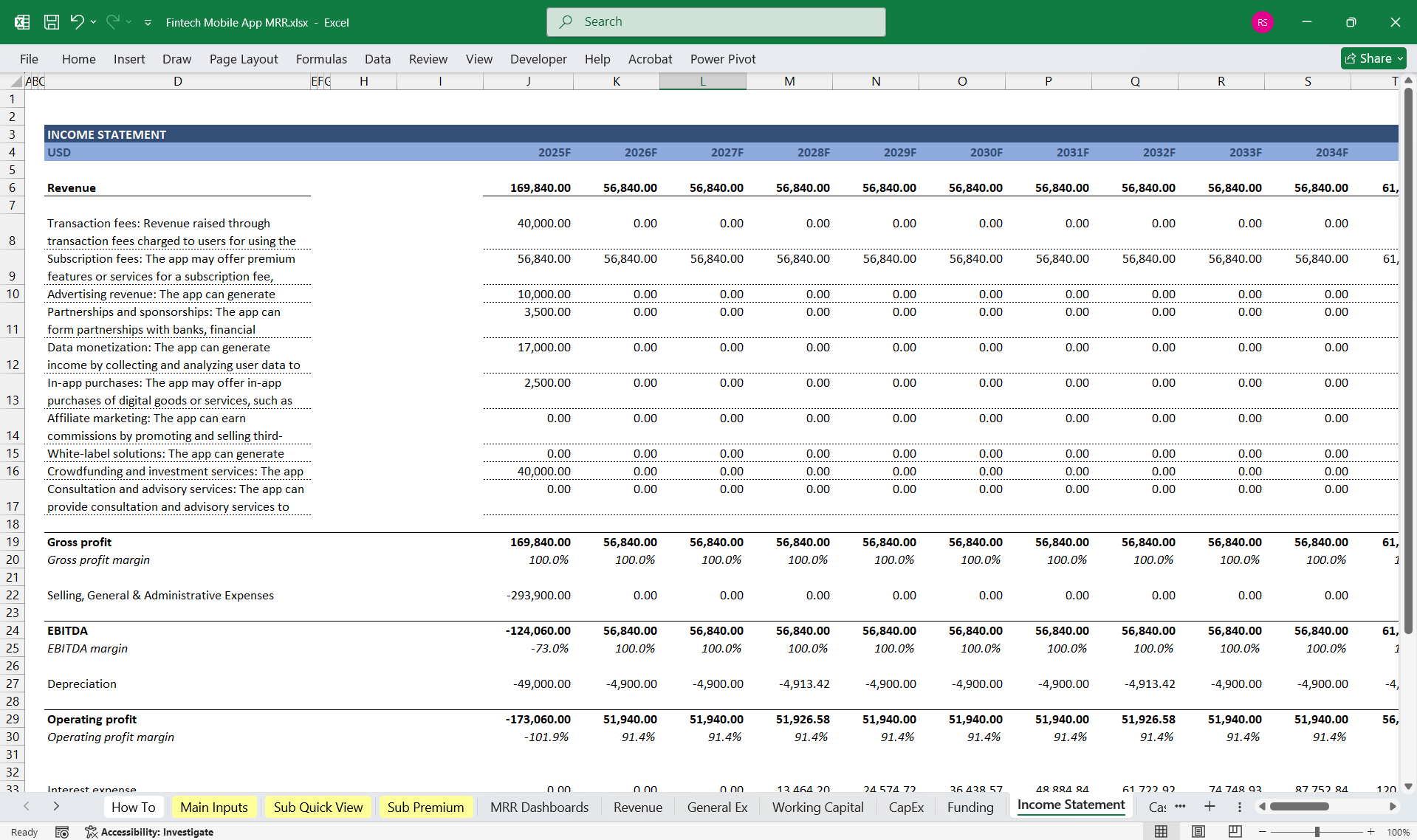Screen dimensions: 1417x840
Task: Expand the Share button dropdown
Action: [x=1400, y=58]
